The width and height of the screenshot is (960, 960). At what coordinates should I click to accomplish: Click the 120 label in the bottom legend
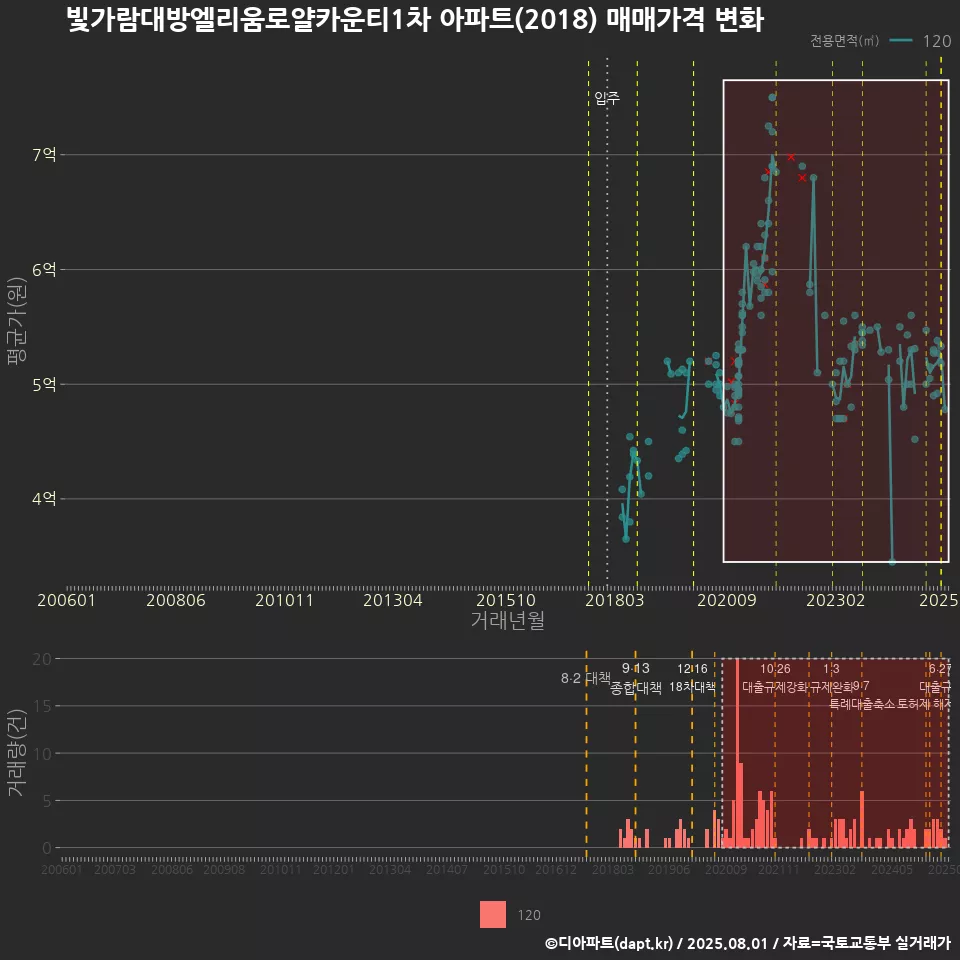pos(529,915)
